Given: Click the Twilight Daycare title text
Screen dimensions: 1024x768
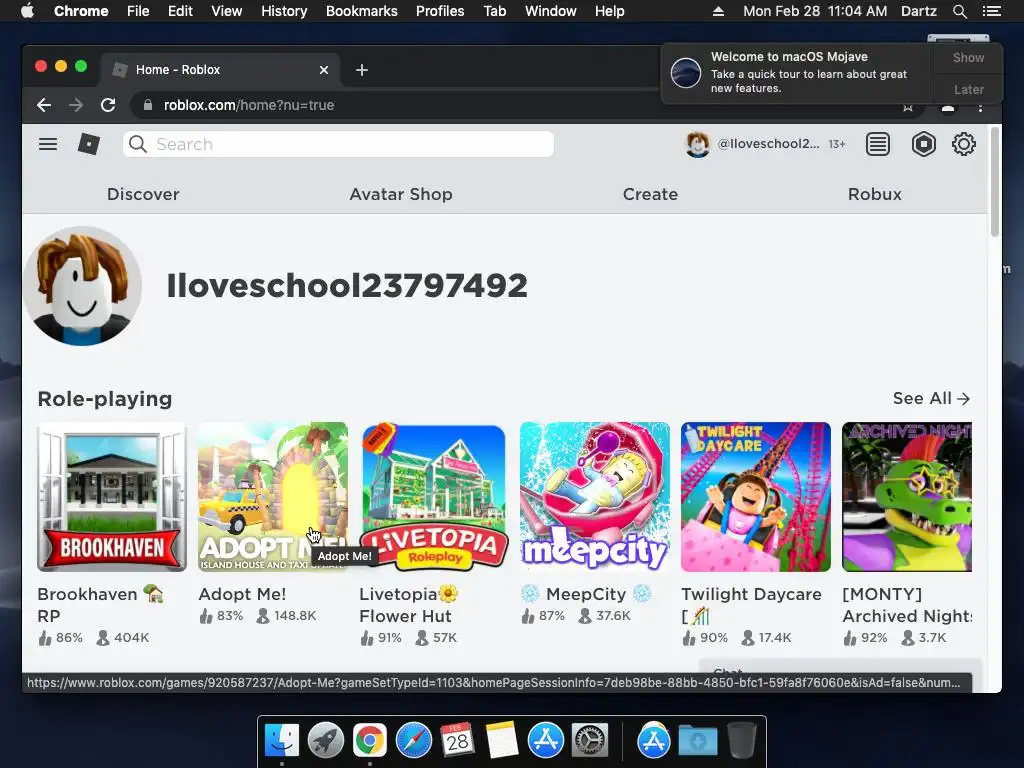Looking at the screenshot, I should click(x=752, y=605).
